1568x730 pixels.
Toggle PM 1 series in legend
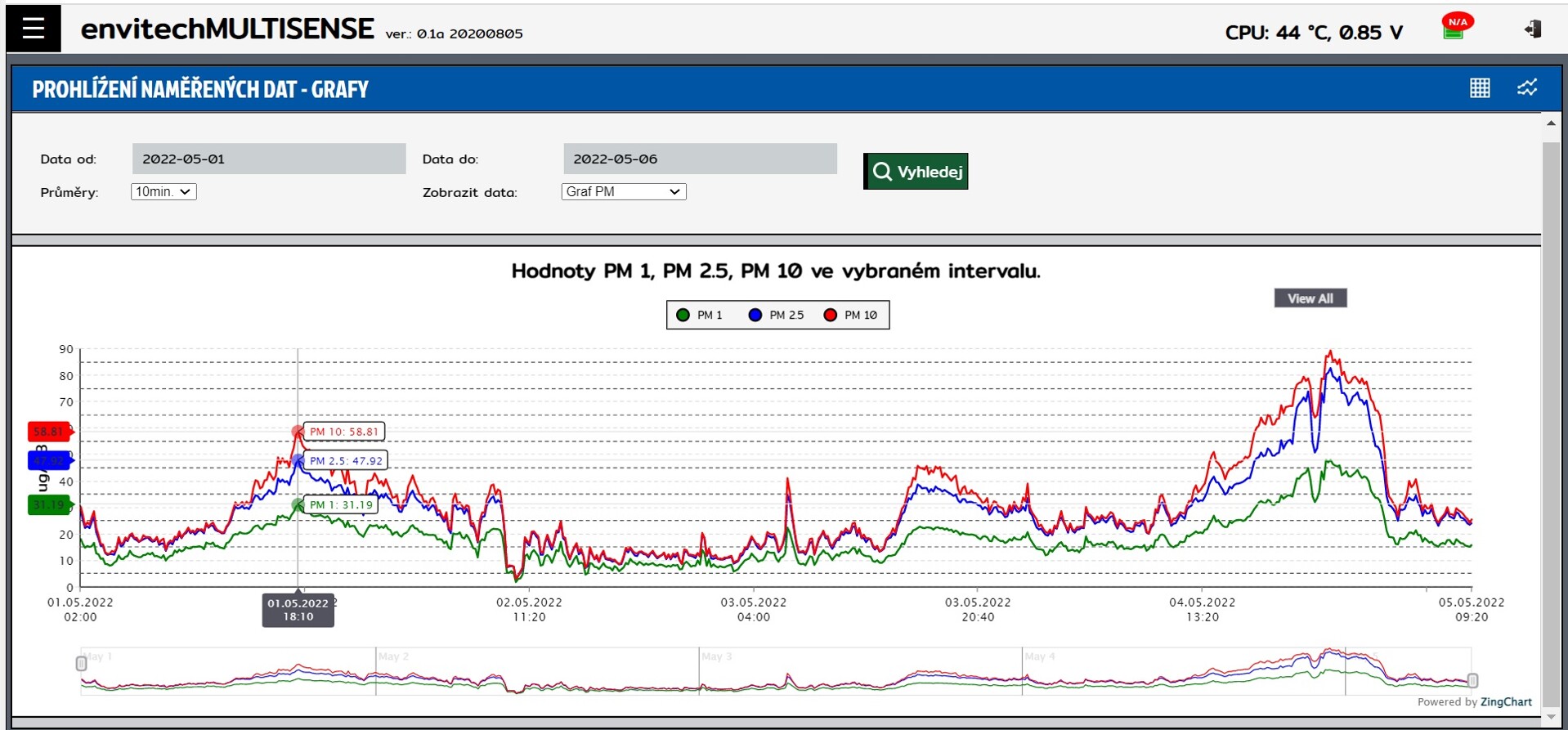(700, 315)
